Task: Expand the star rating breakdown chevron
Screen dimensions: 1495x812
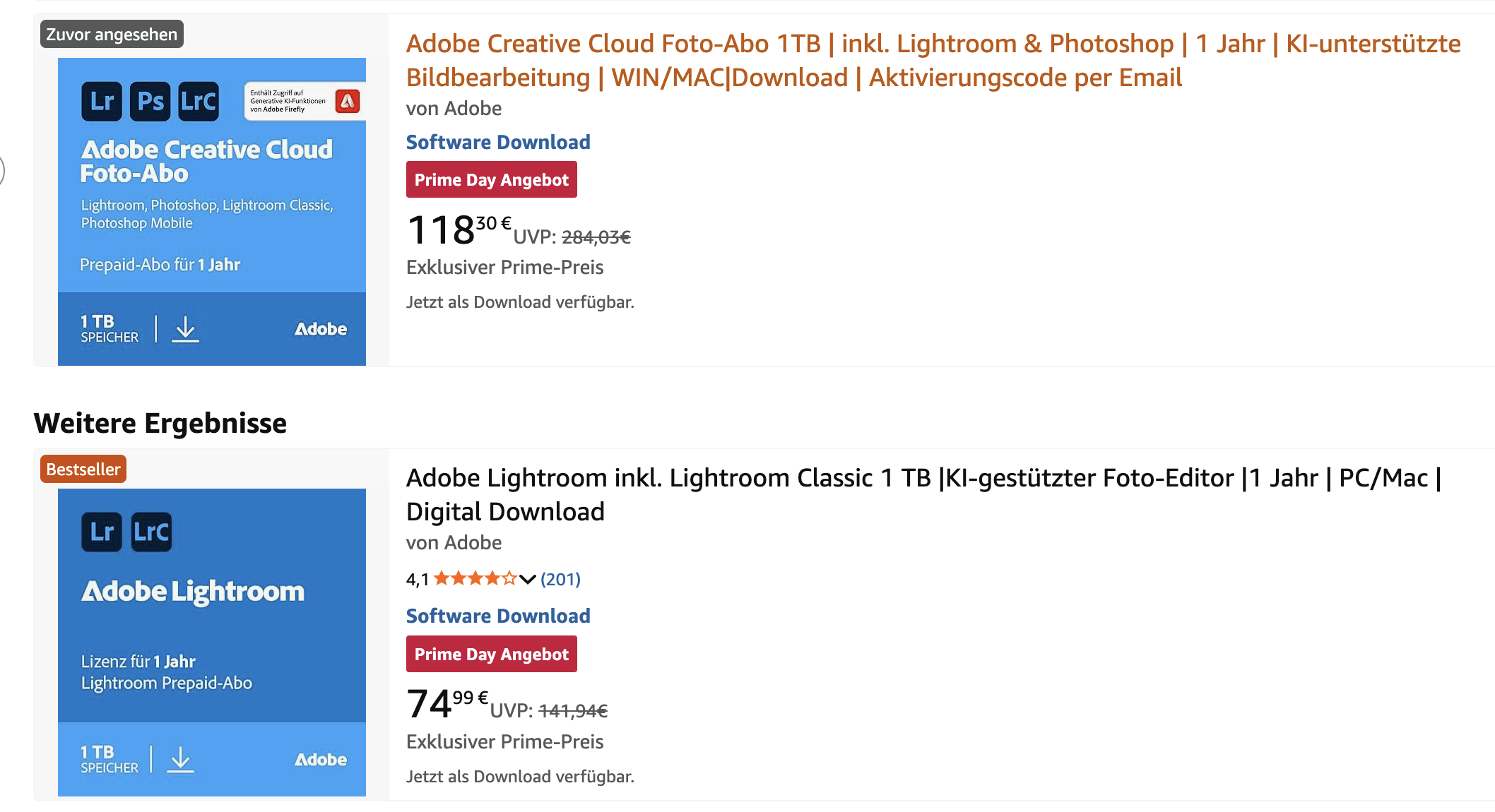Action: (528, 579)
